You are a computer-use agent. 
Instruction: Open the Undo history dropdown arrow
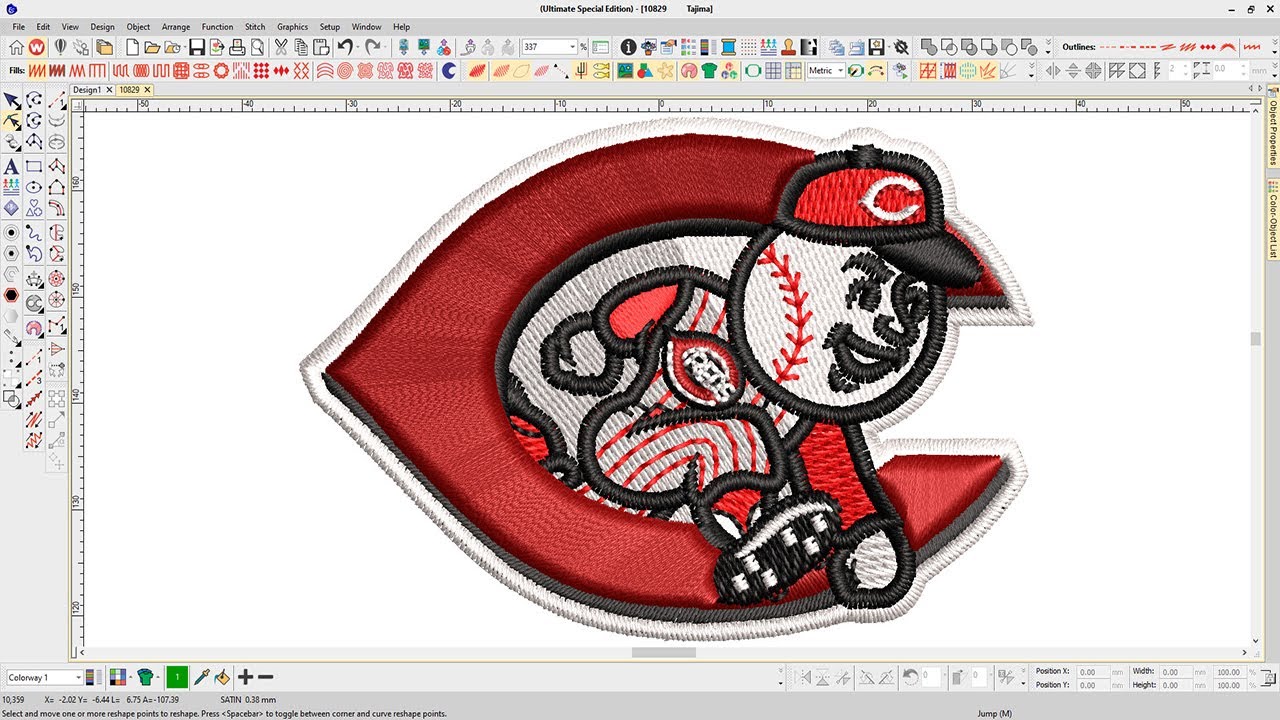click(357, 47)
